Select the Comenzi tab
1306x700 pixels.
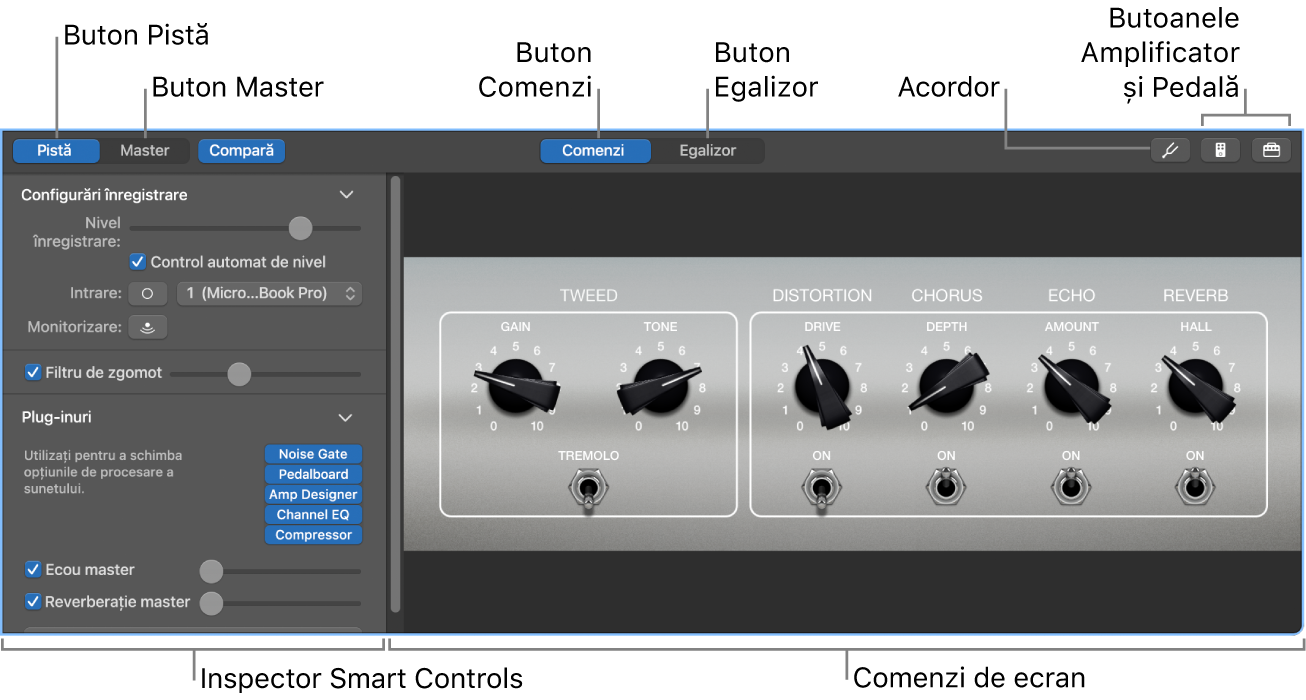click(594, 151)
